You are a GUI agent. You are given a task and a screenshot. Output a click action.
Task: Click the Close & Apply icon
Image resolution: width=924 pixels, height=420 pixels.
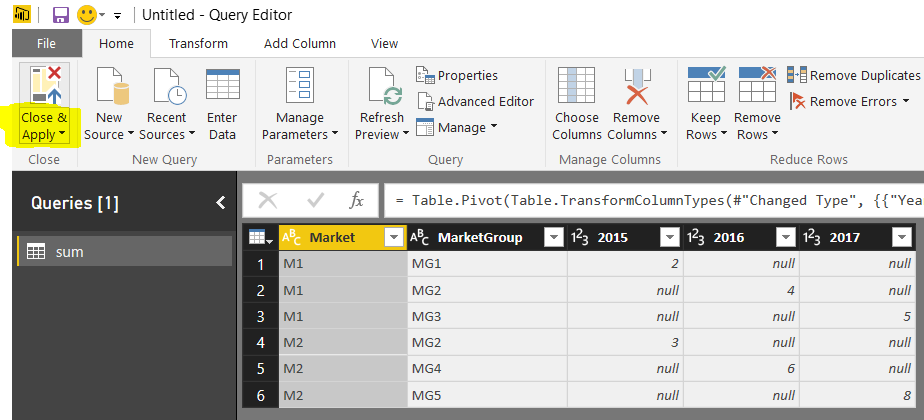coord(47,85)
